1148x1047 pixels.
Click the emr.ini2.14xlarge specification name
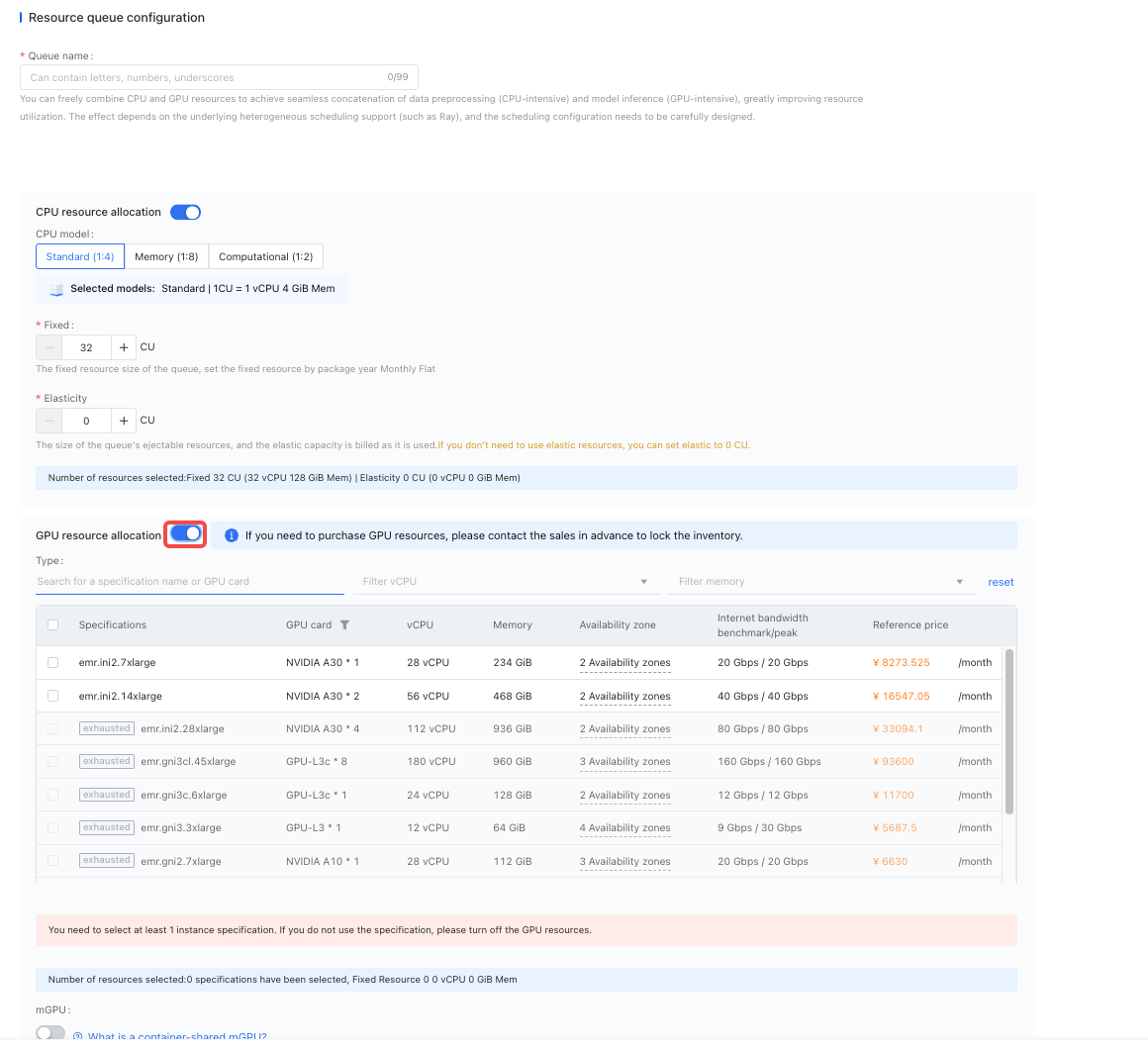pos(120,697)
